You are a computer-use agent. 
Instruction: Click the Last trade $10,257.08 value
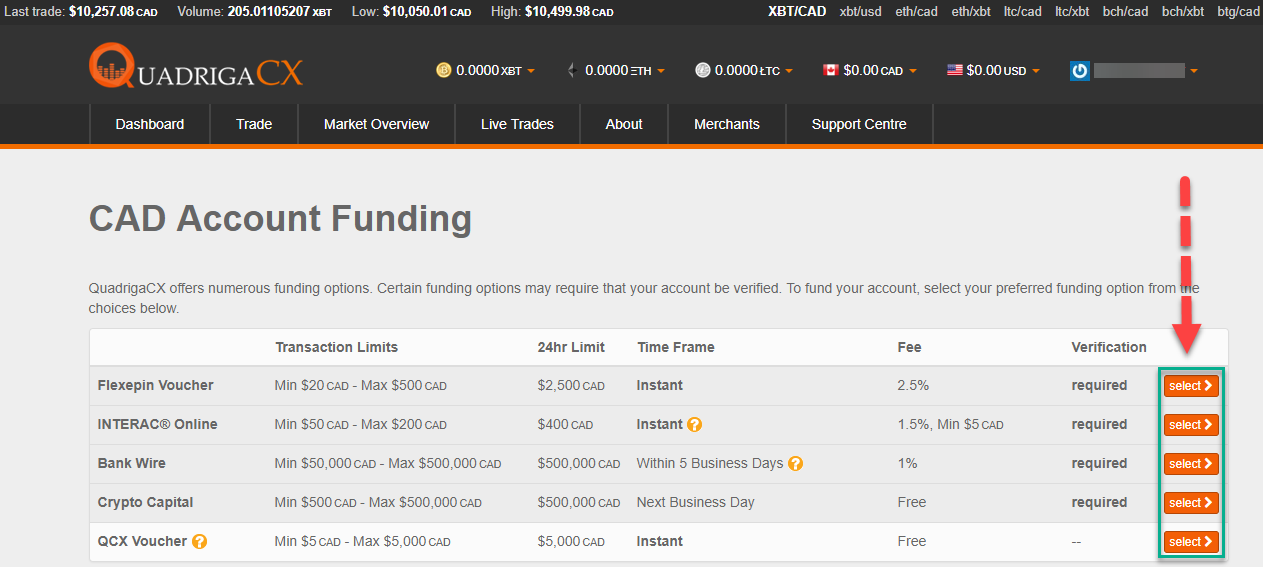[113, 12]
